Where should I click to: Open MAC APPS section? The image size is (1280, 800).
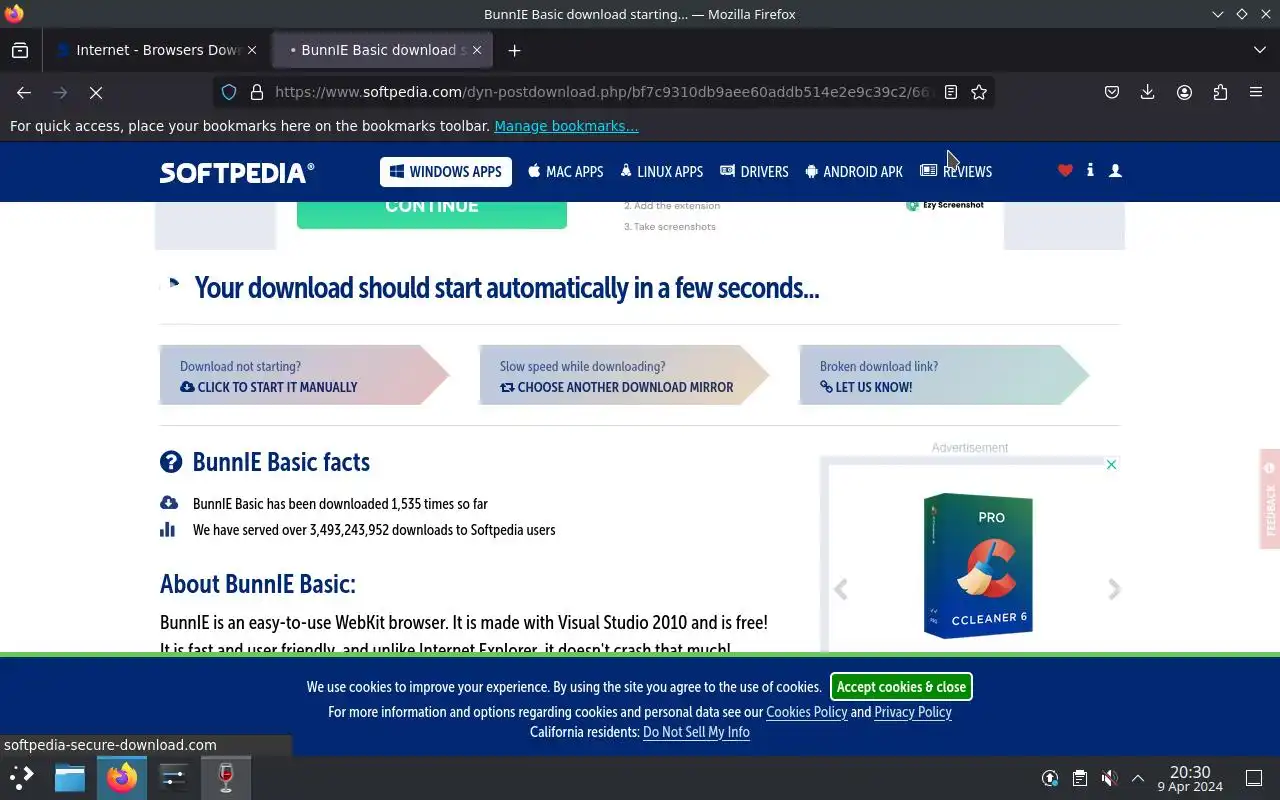tap(566, 172)
